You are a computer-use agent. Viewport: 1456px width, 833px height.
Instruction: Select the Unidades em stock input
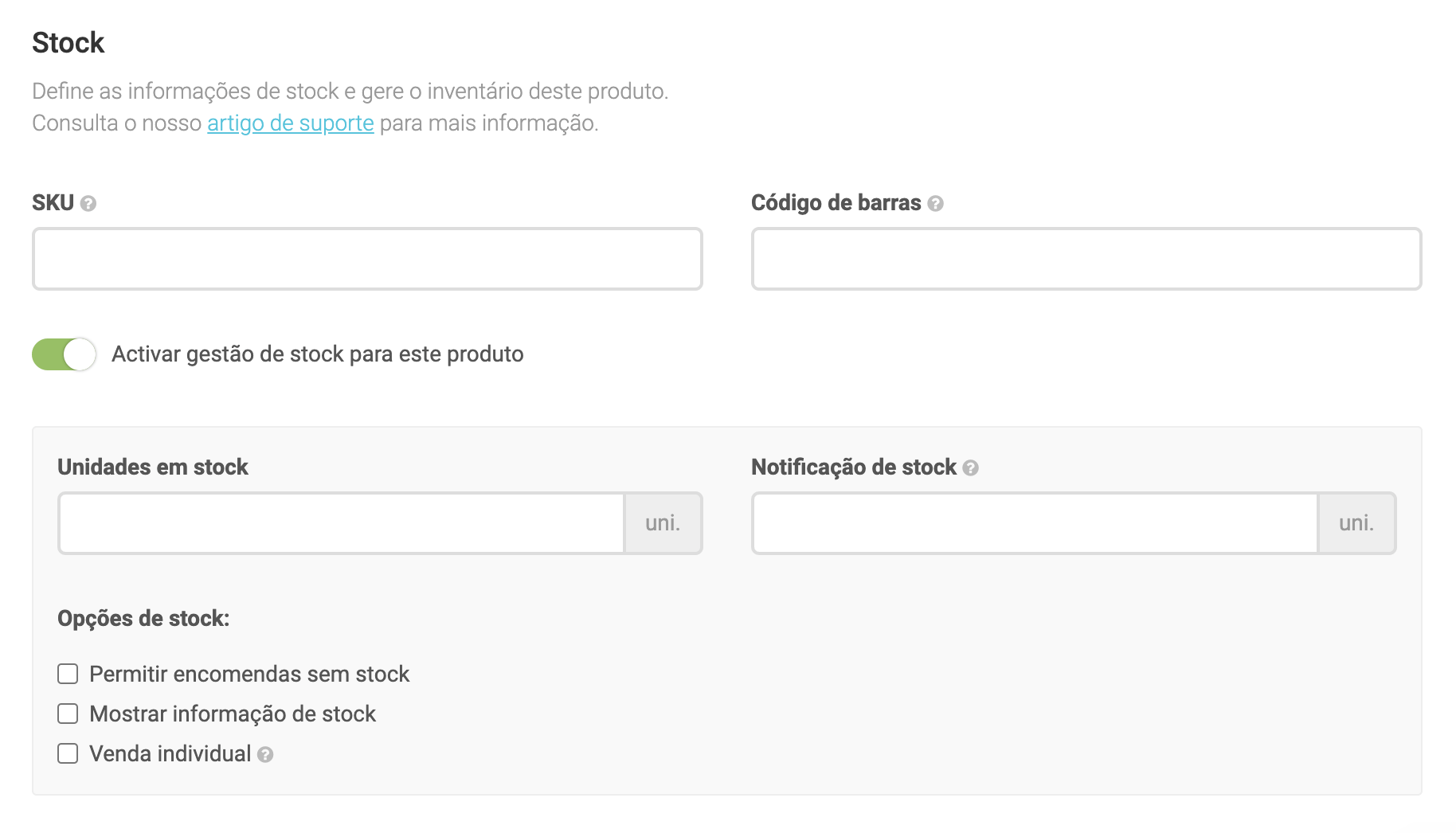(x=342, y=524)
